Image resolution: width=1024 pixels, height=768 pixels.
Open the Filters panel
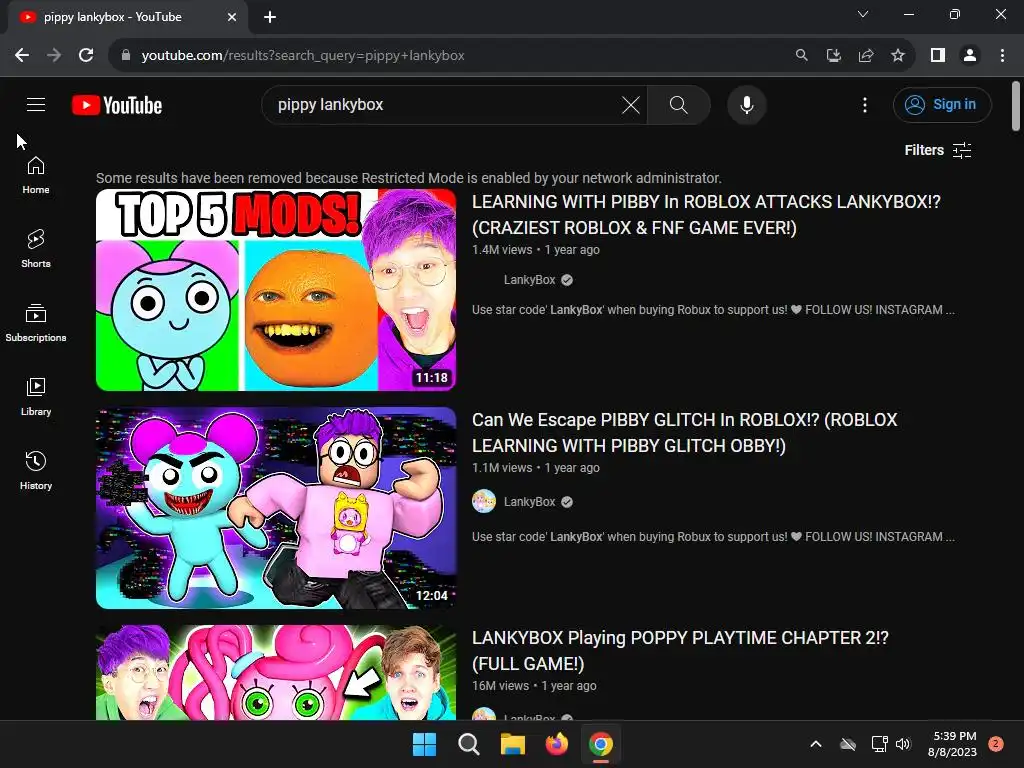tap(938, 150)
